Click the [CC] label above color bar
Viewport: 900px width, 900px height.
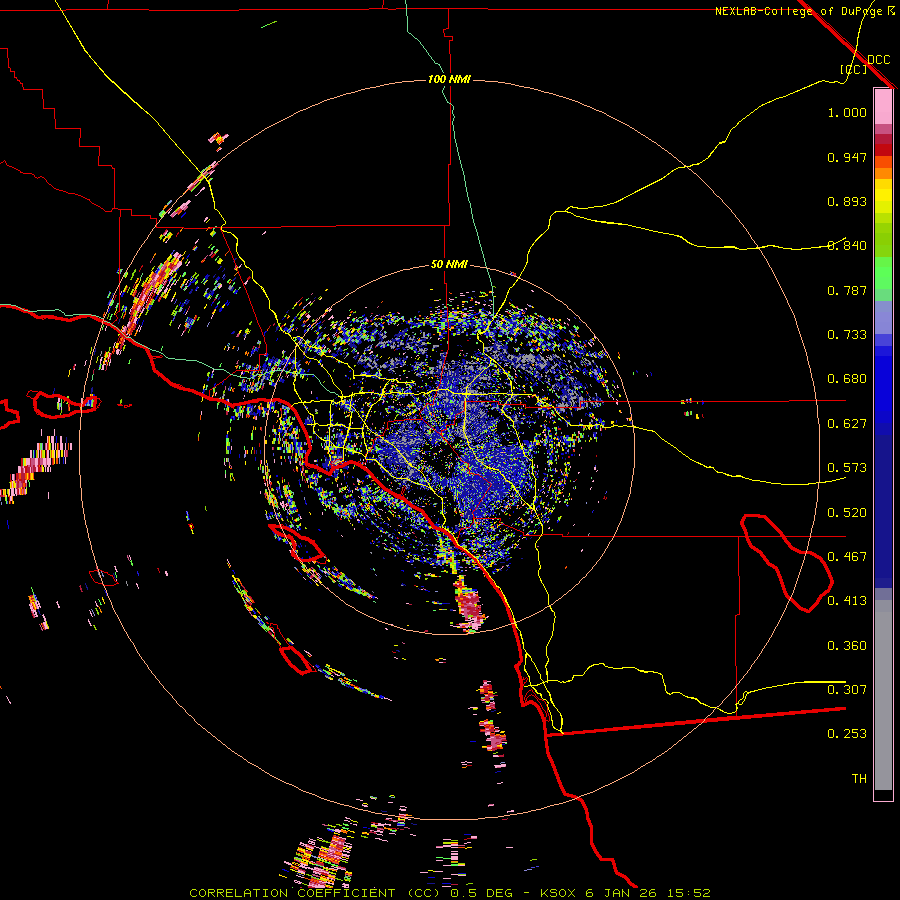[x=854, y=69]
